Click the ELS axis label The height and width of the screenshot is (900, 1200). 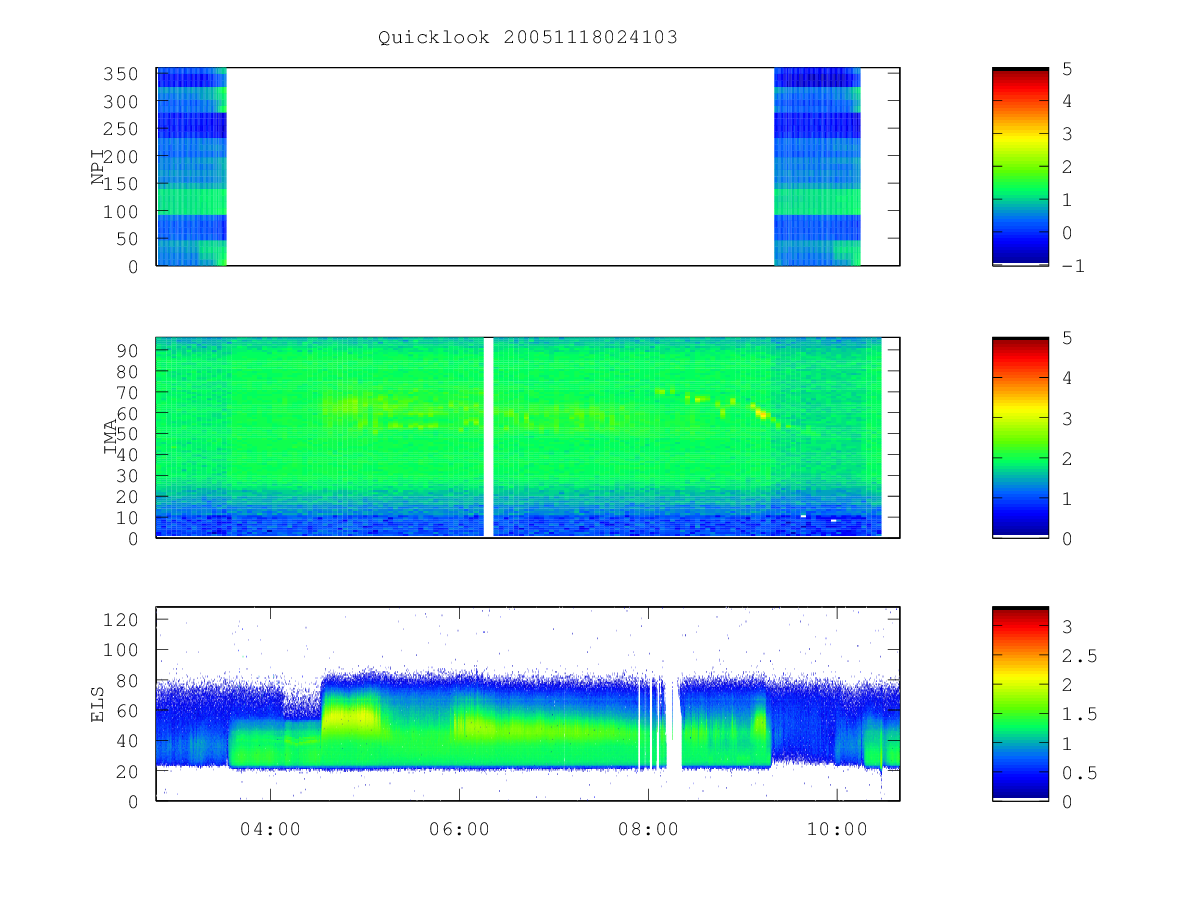99,703
